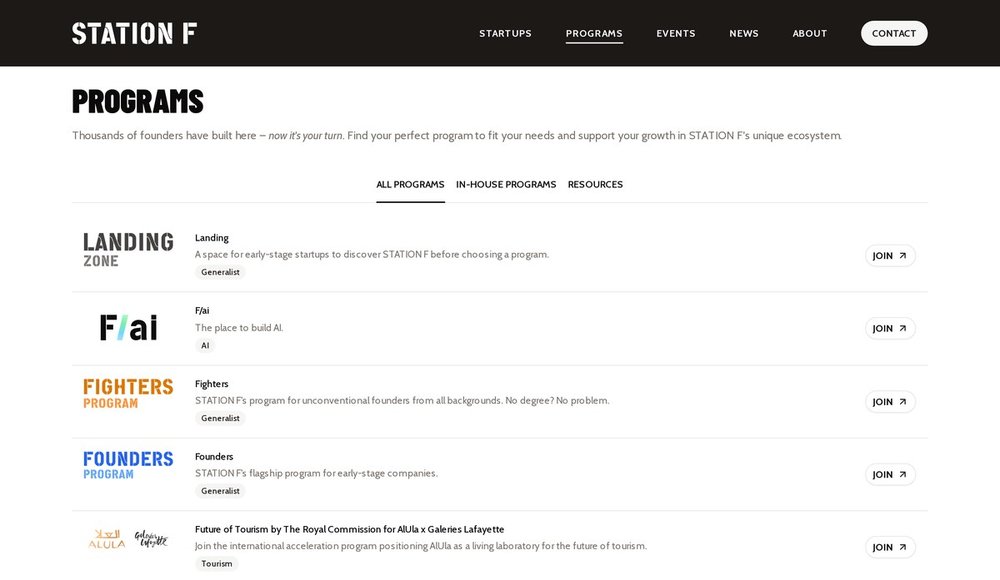Select the Programs navigation item
Image resolution: width=1000 pixels, height=580 pixels.
(594, 33)
